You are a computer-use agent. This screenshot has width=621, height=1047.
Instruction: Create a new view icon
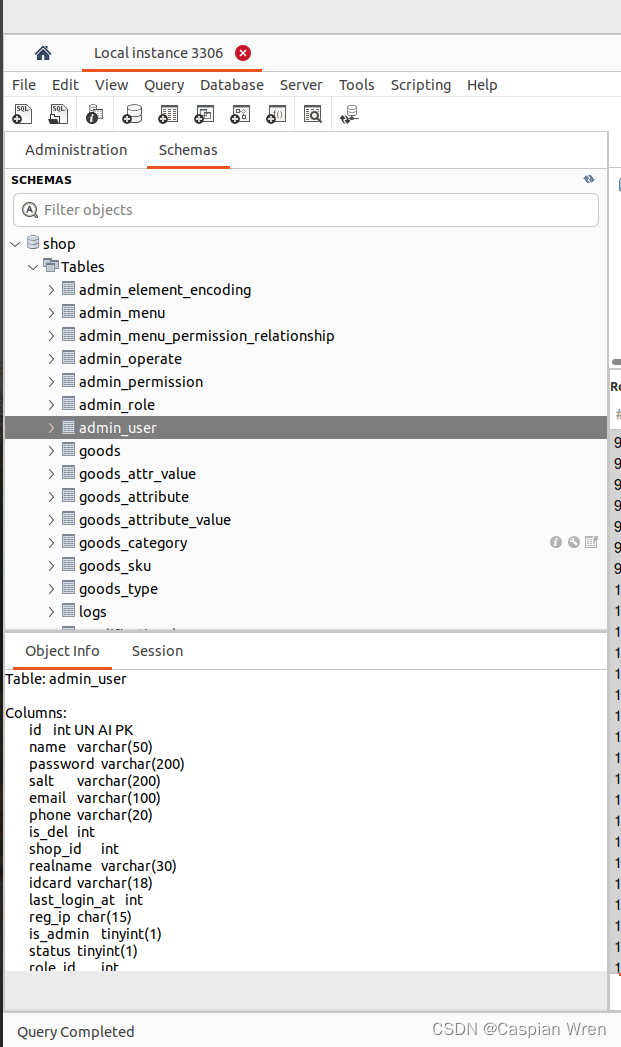[x=204, y=114]
